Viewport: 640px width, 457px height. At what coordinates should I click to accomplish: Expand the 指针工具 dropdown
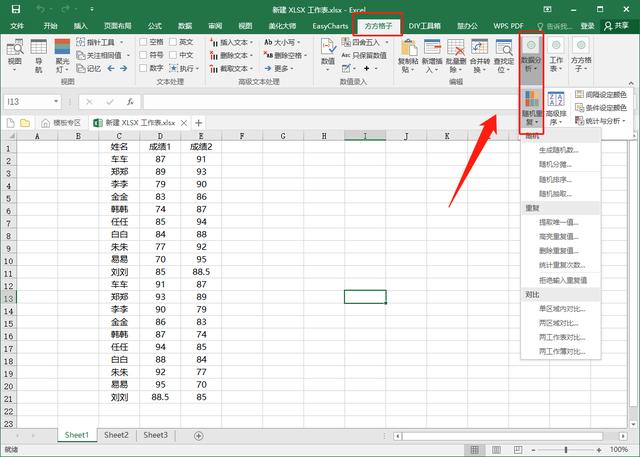(x=122, y=42)
